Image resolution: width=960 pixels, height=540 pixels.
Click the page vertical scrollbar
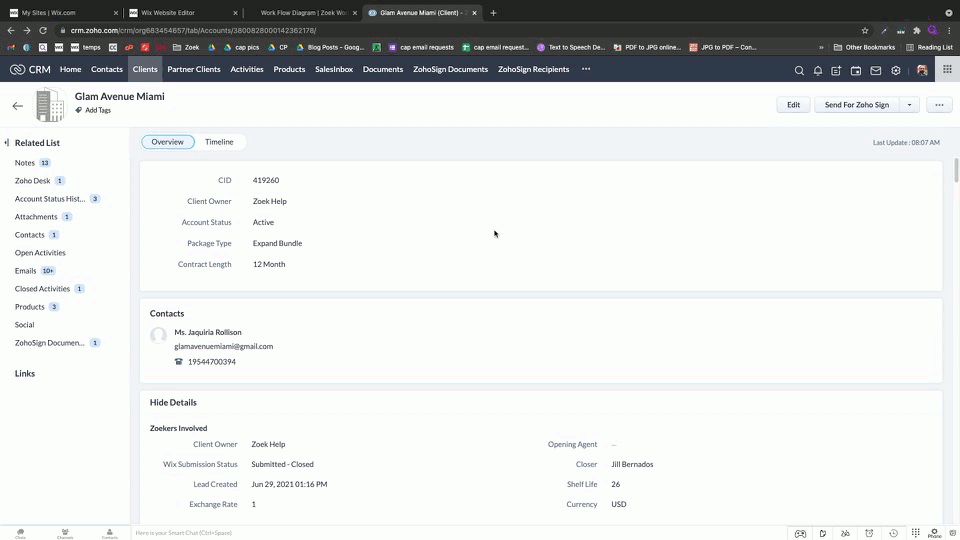[956, 170]
